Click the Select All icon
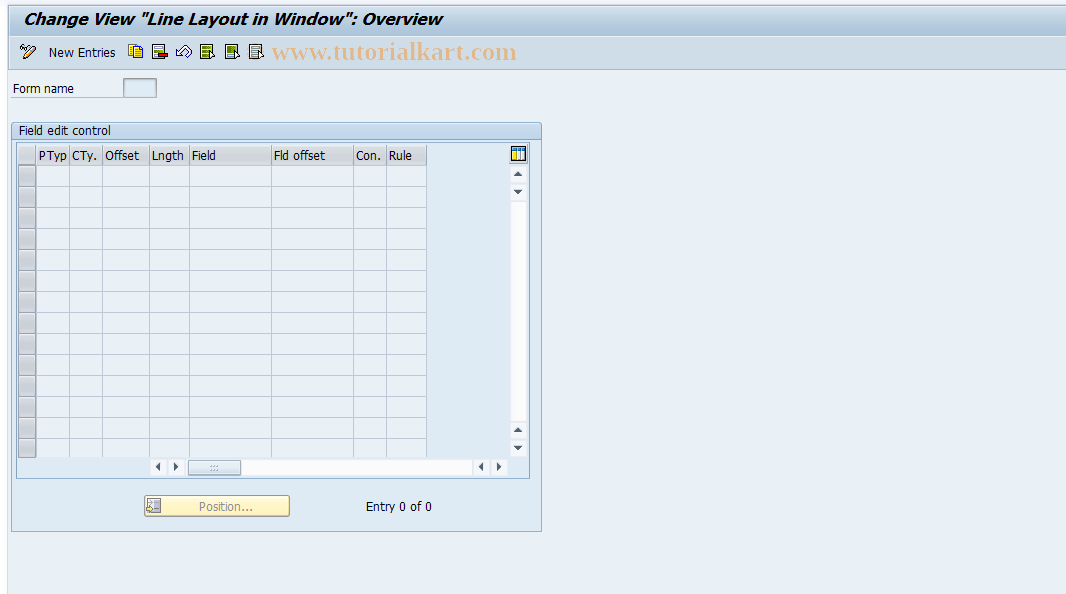The height and width of the screenshot is (594, 1066). pos(207,52)
